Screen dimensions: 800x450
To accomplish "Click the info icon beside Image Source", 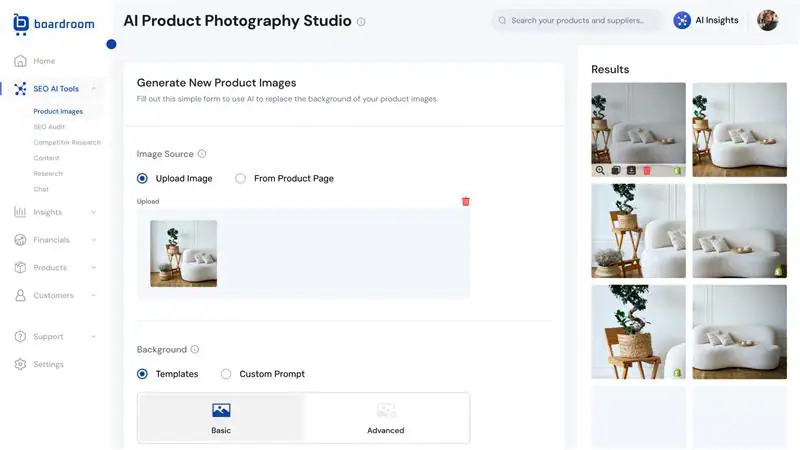I will 202,154.
